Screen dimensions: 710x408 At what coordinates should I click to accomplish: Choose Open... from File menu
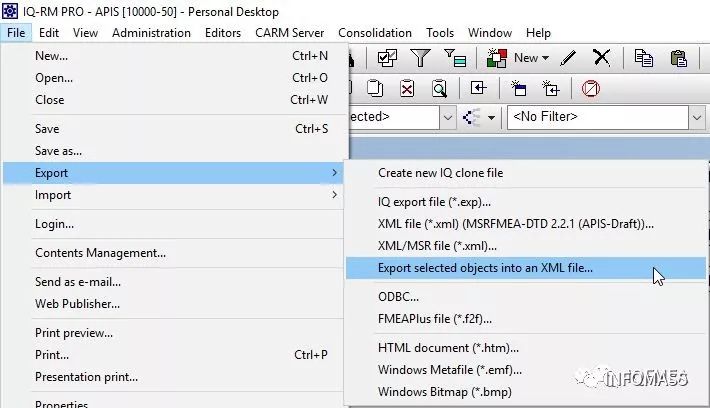coord(175,78)
